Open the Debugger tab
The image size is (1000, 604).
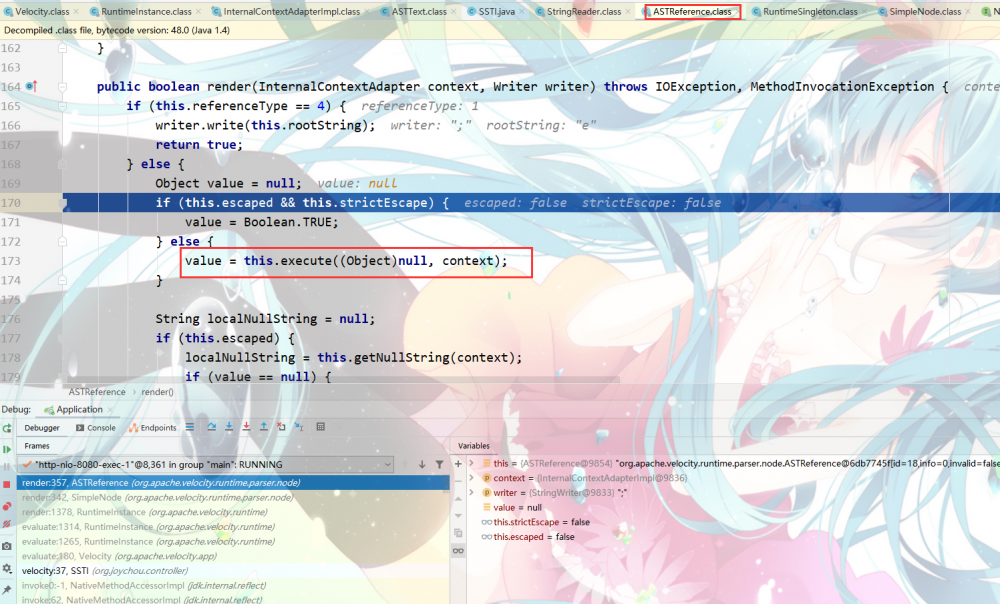tap(41, 428)
